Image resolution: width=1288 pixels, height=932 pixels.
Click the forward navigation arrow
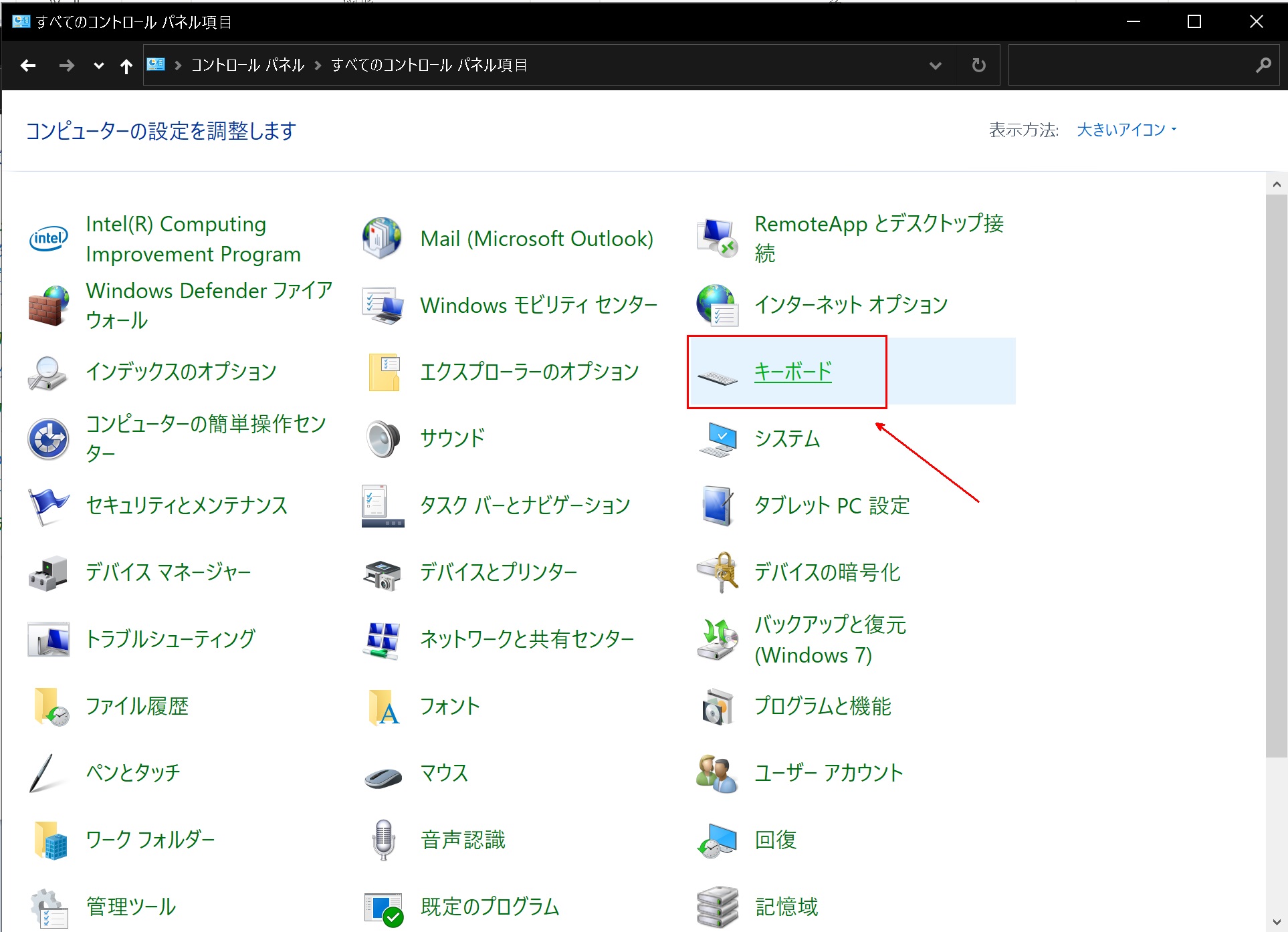coord(66,66)
